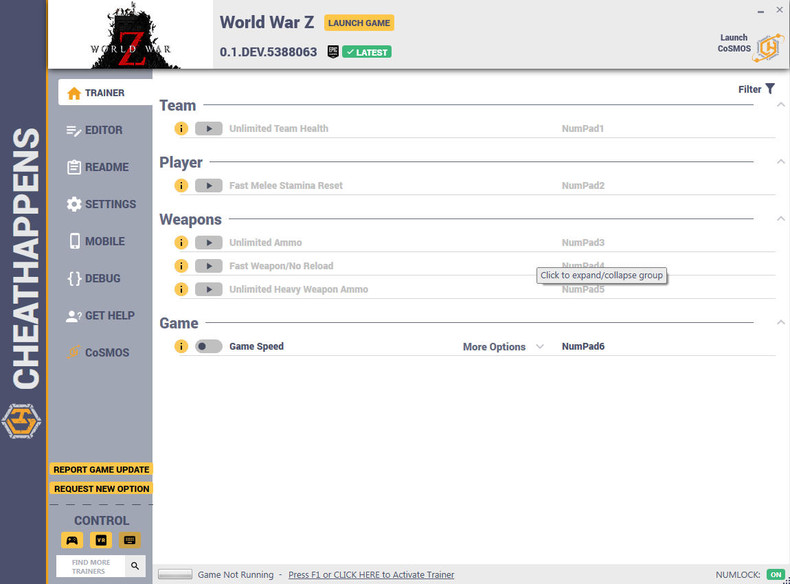790x584 pixels.
Task: Click the Cheat Happens hexagon logo
Action: (21, 421)
